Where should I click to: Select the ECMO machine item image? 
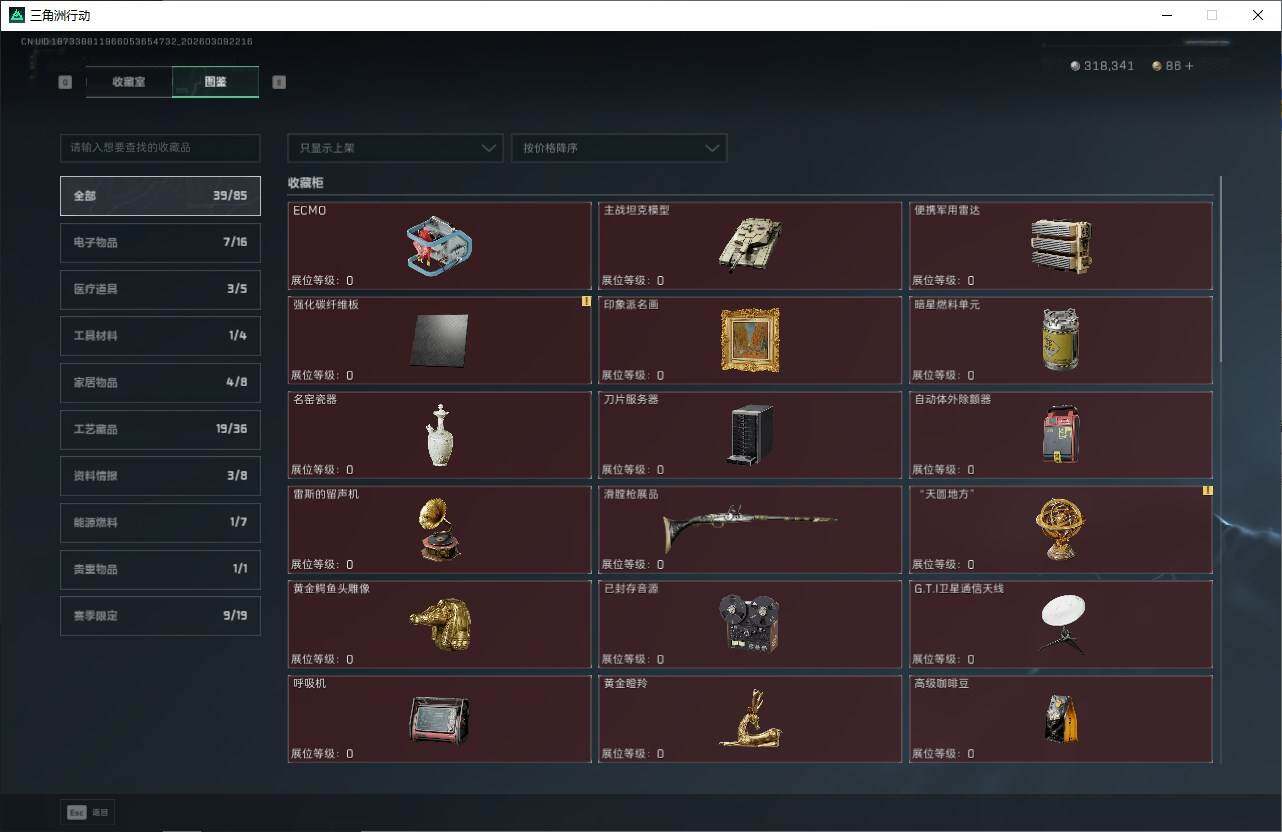click(439, 245)
